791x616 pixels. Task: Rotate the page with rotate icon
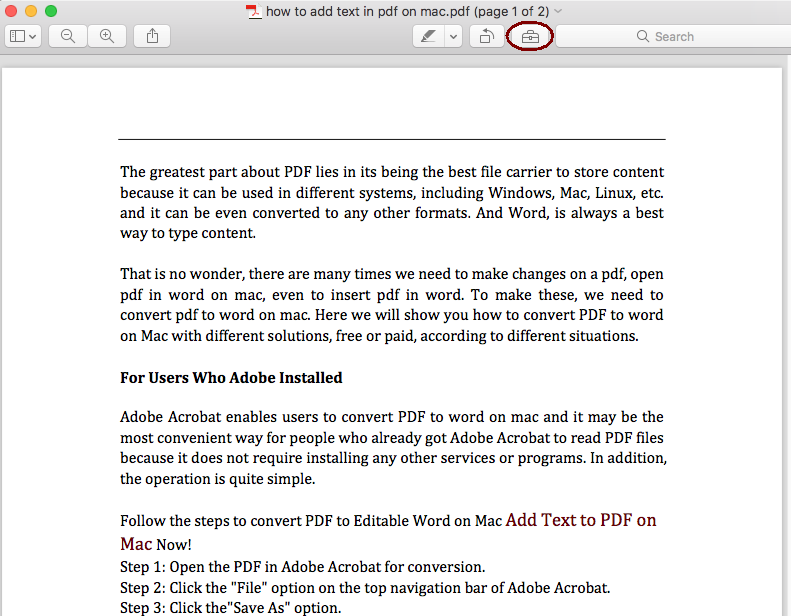[x=487, y=36]
